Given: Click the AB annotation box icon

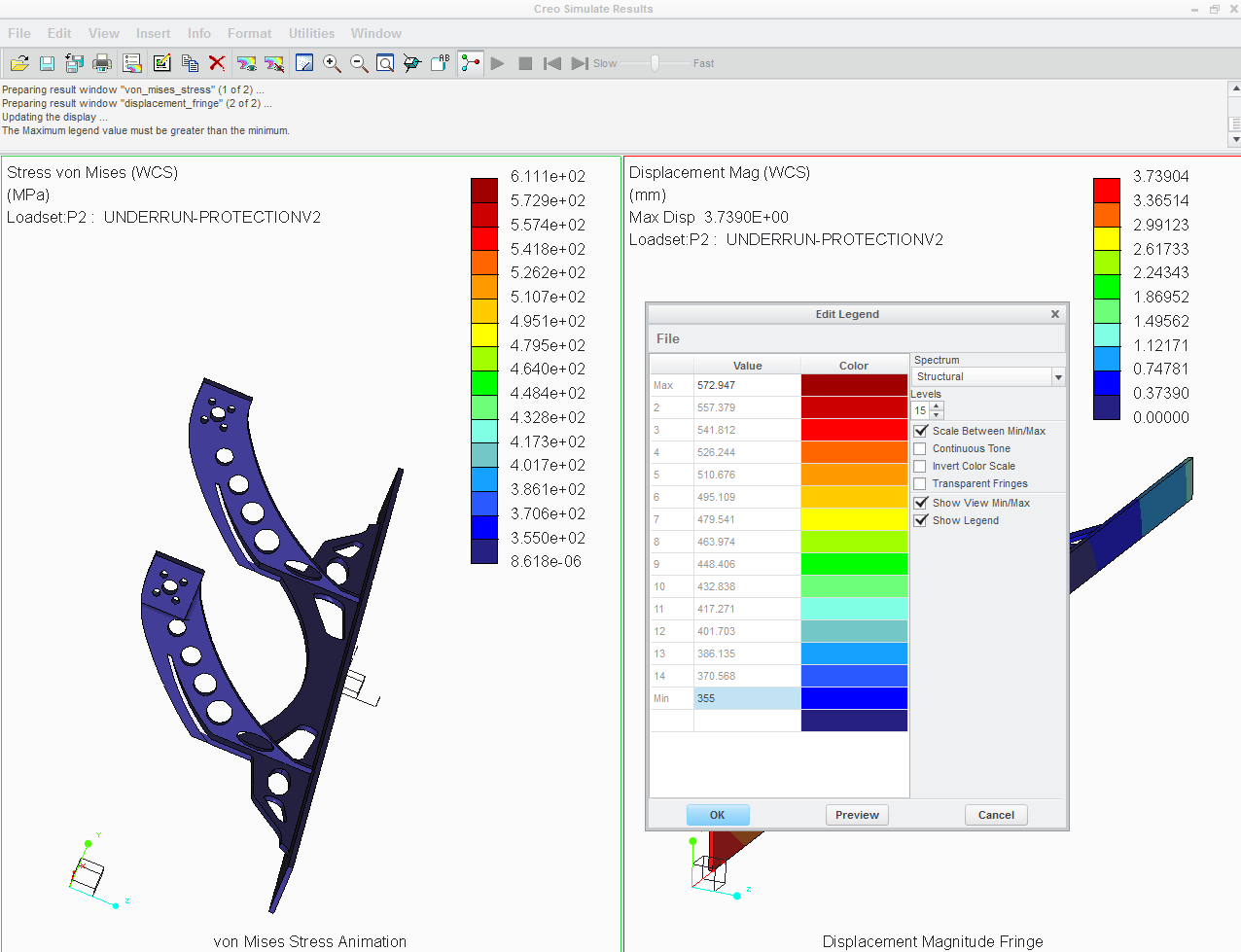Looking at the screenshot, I should click(x=440, y=63).
